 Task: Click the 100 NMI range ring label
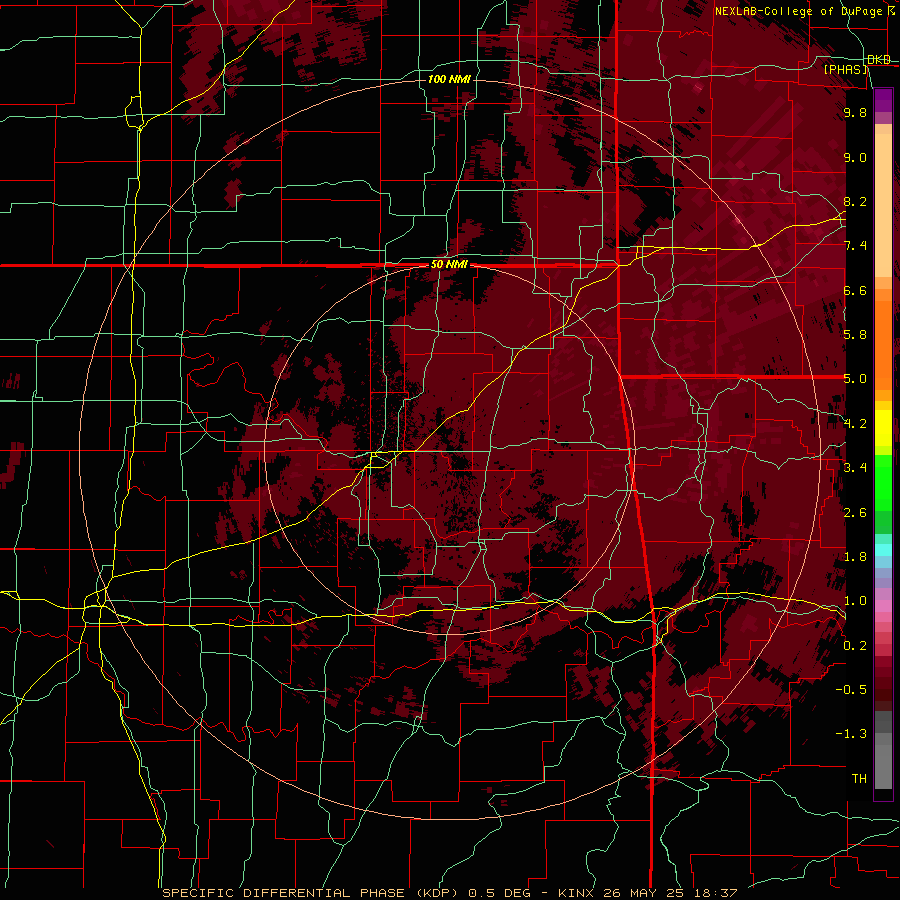tap(449, 79)
